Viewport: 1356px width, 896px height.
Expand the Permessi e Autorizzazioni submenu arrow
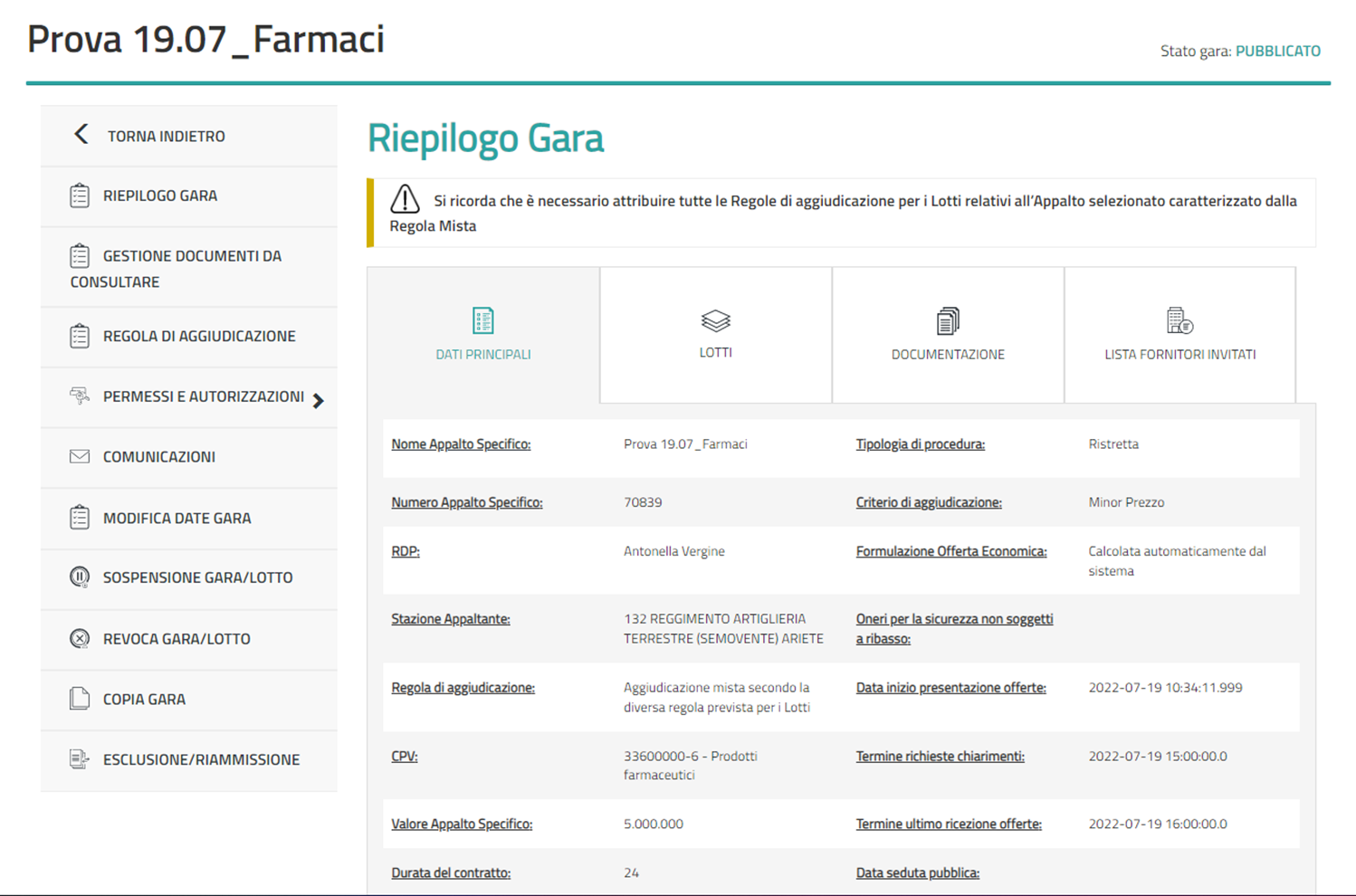[318, 400]
